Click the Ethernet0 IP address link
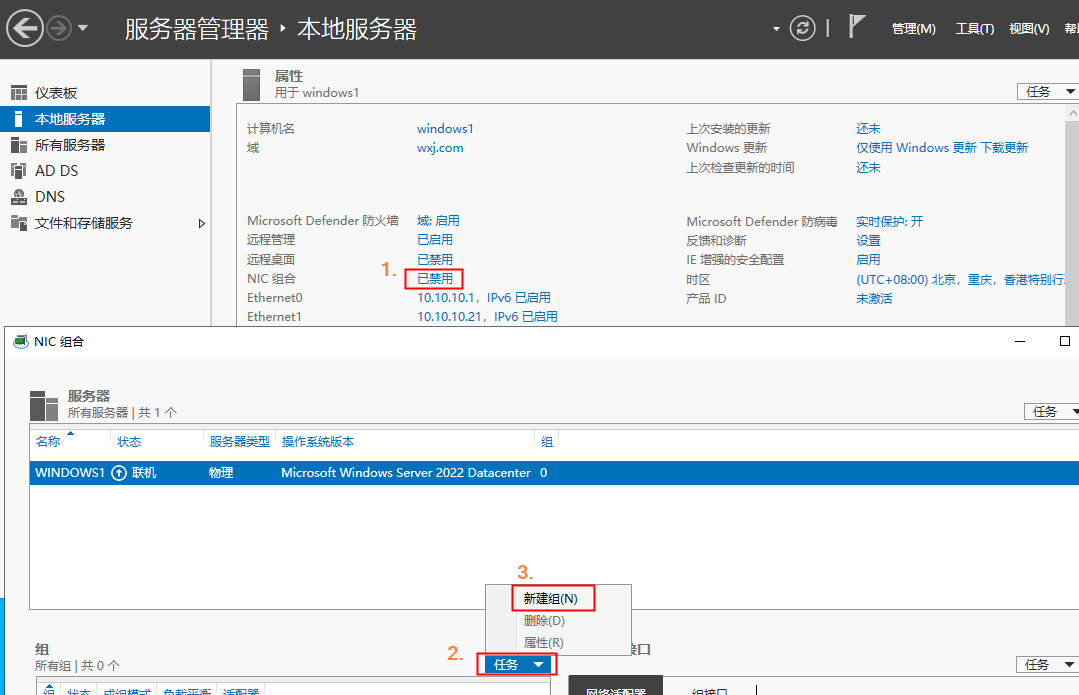This screenshot has height=695, width=1079. click(x=483, y=297)
